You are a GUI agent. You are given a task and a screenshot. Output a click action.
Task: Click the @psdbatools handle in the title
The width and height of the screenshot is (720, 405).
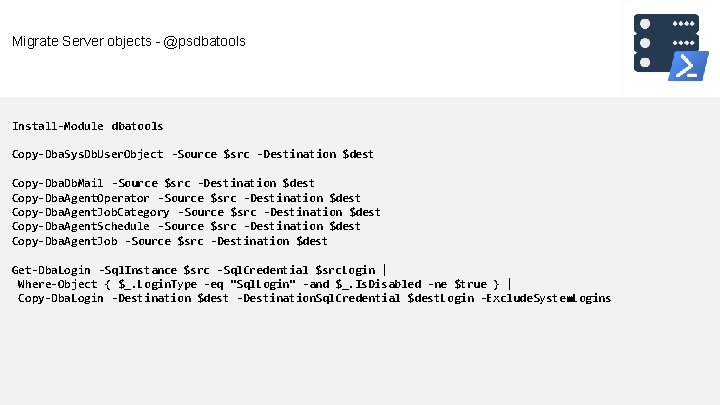(x=206, y=42)
